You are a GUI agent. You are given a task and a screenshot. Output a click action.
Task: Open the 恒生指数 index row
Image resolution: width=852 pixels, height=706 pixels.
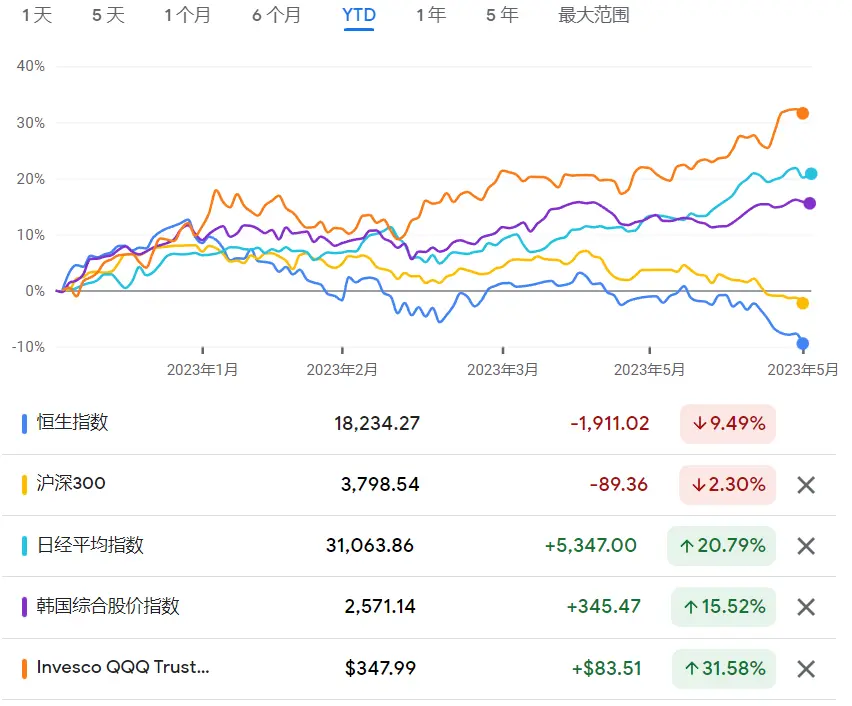tap(418, 423)
